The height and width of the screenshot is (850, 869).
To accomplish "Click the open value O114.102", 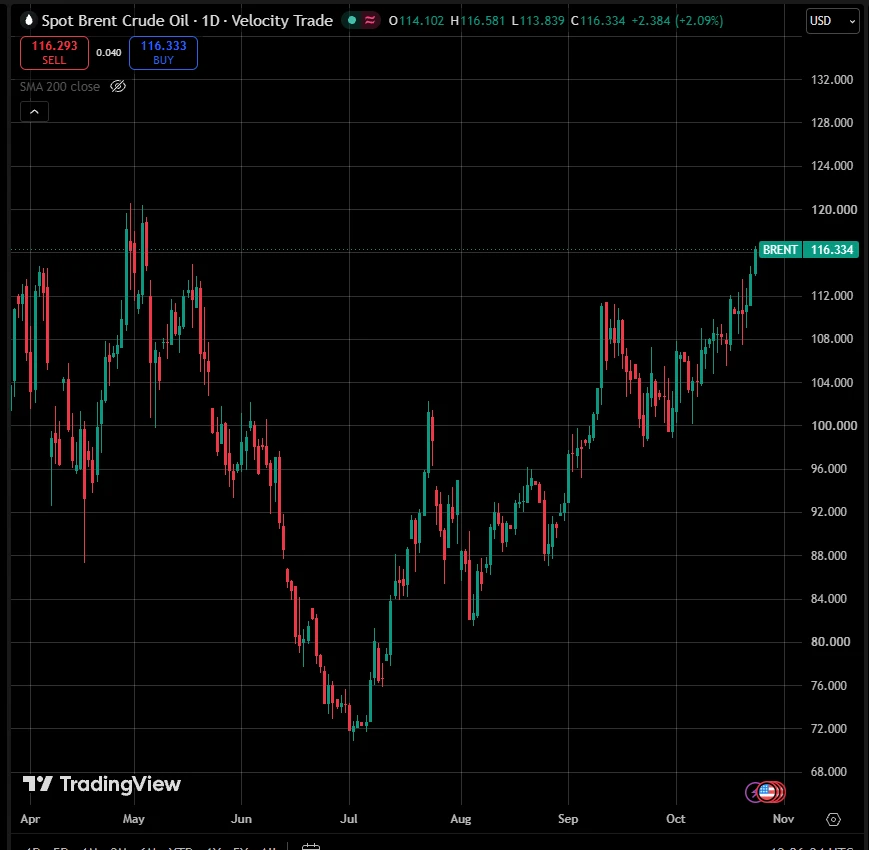I will 417,21.
